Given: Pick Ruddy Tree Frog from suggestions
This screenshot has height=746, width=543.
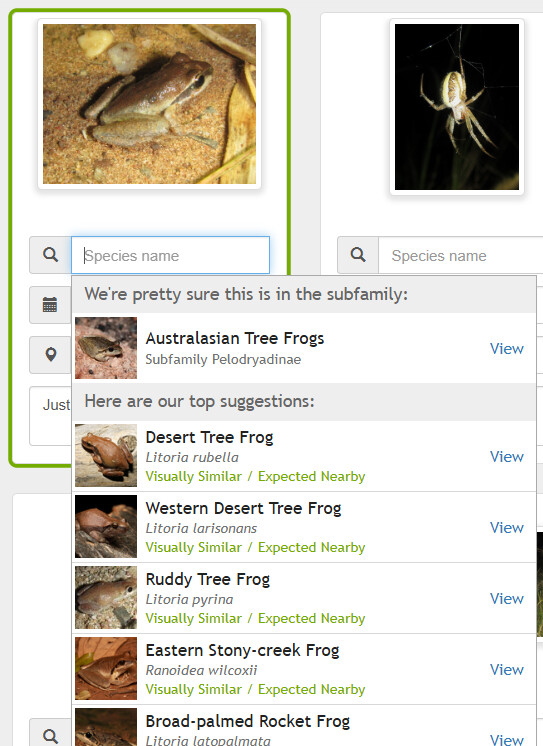Looking at the screenshot, I should [305, 598].
